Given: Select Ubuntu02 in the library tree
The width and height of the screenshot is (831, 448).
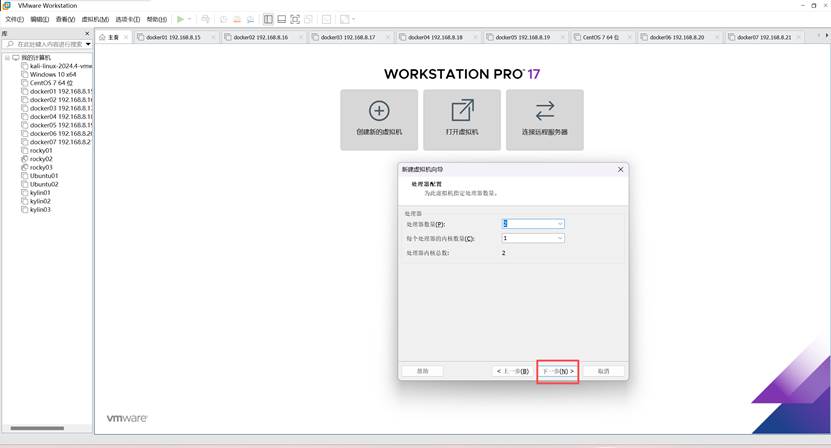Looking at the screenshot, I should (x=40, y=184).
